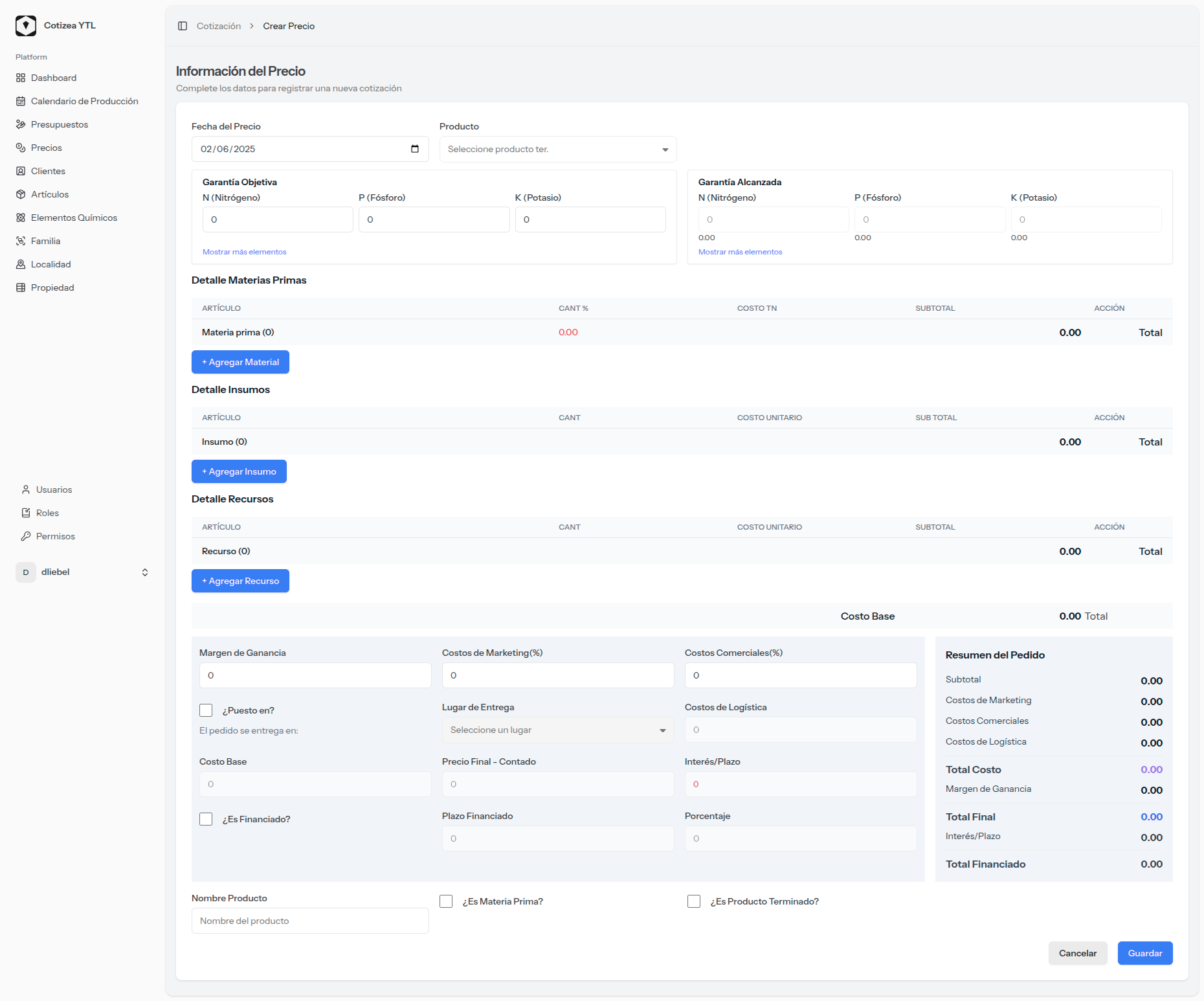Click the Cotizea YTL logo icon

point(26,26)
